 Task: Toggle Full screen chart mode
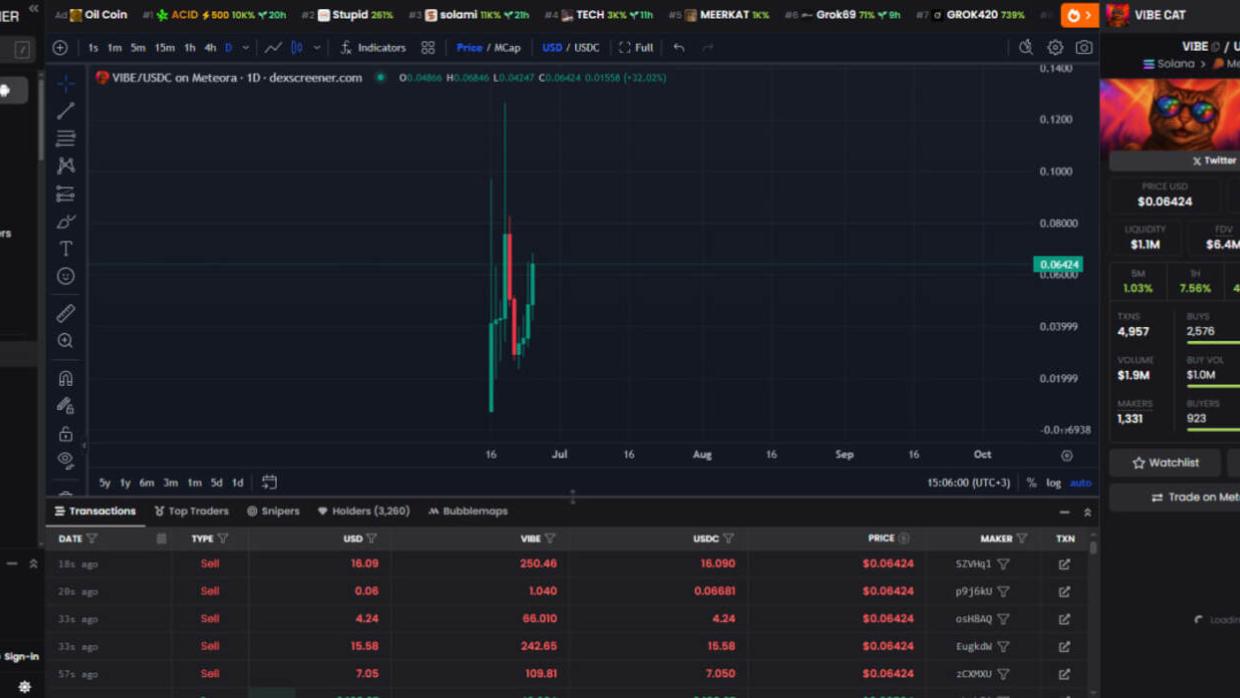click(x=636, y=47)
